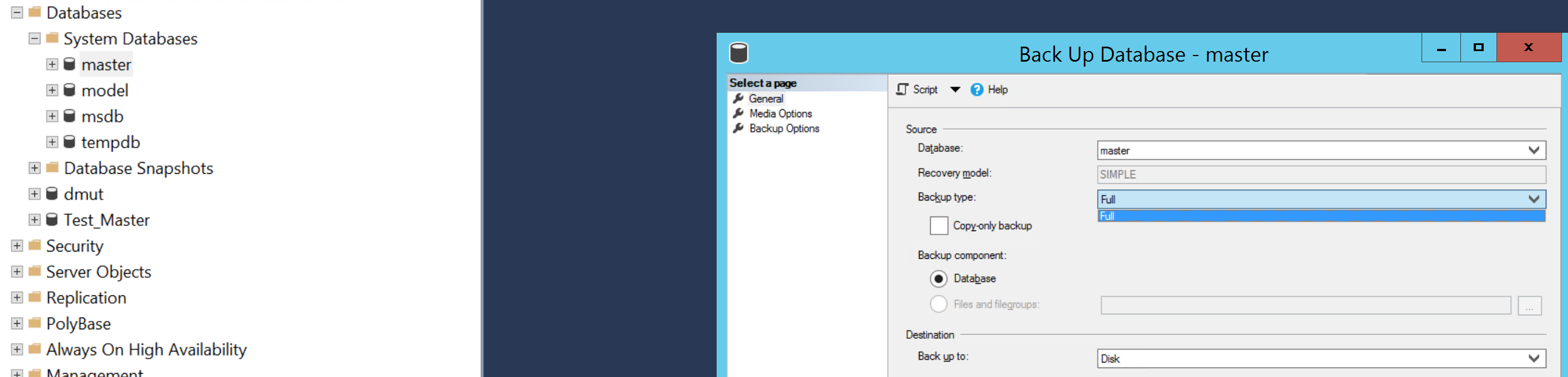The width and height of the screenshot is (1568, 377).
Task: Expand the Always On High Availability node
Action: [x=17, y=349]
